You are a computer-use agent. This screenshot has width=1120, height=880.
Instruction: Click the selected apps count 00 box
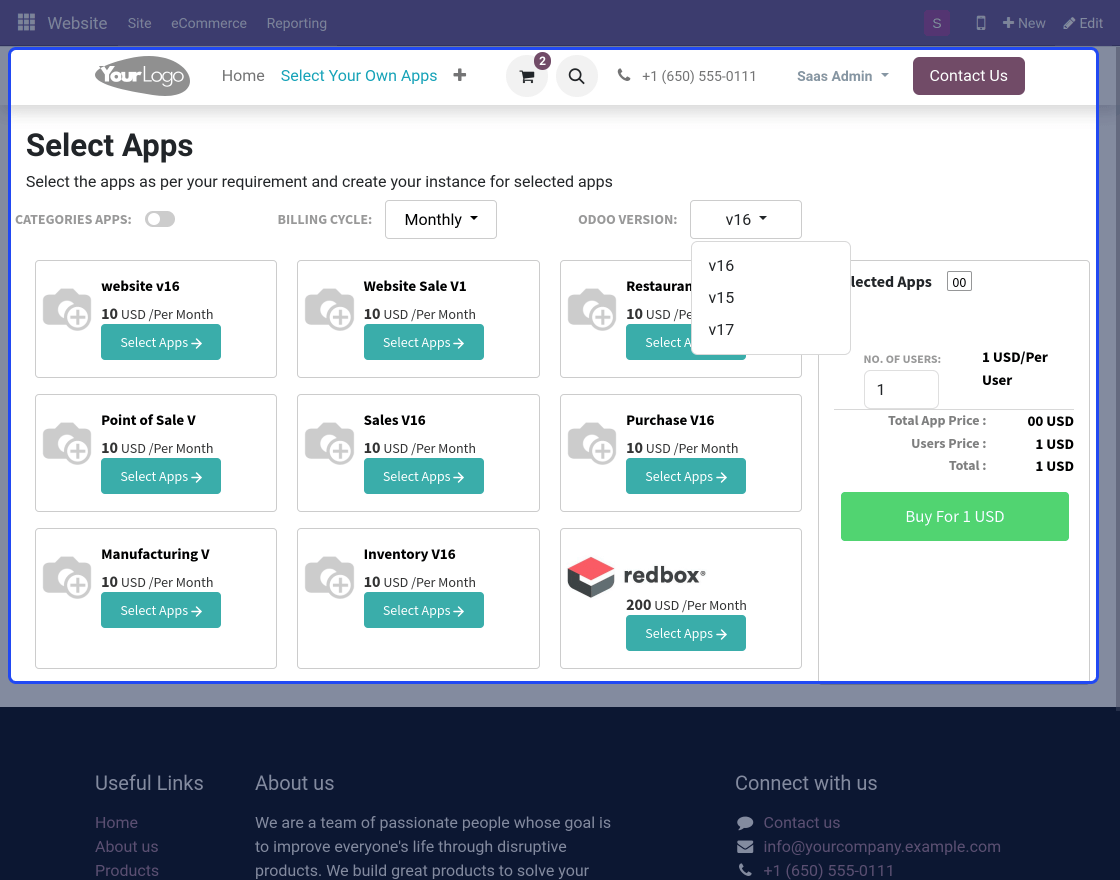[x=959, y=281]
